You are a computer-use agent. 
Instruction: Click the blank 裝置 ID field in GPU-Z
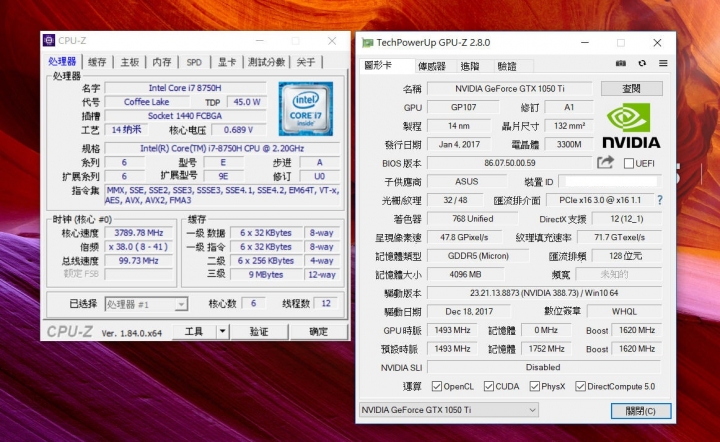[610, 182]
